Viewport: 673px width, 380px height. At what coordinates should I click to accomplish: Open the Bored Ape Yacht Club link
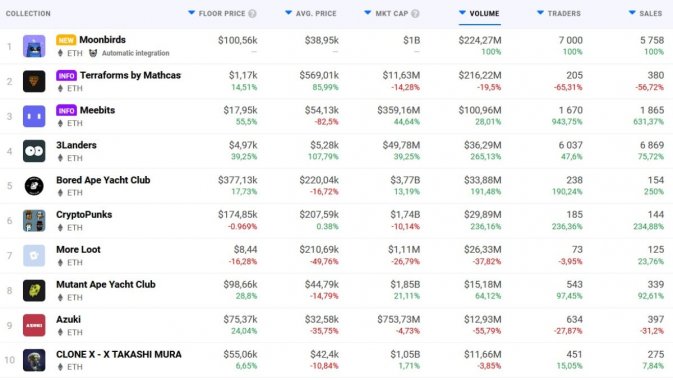click(103, 180)
